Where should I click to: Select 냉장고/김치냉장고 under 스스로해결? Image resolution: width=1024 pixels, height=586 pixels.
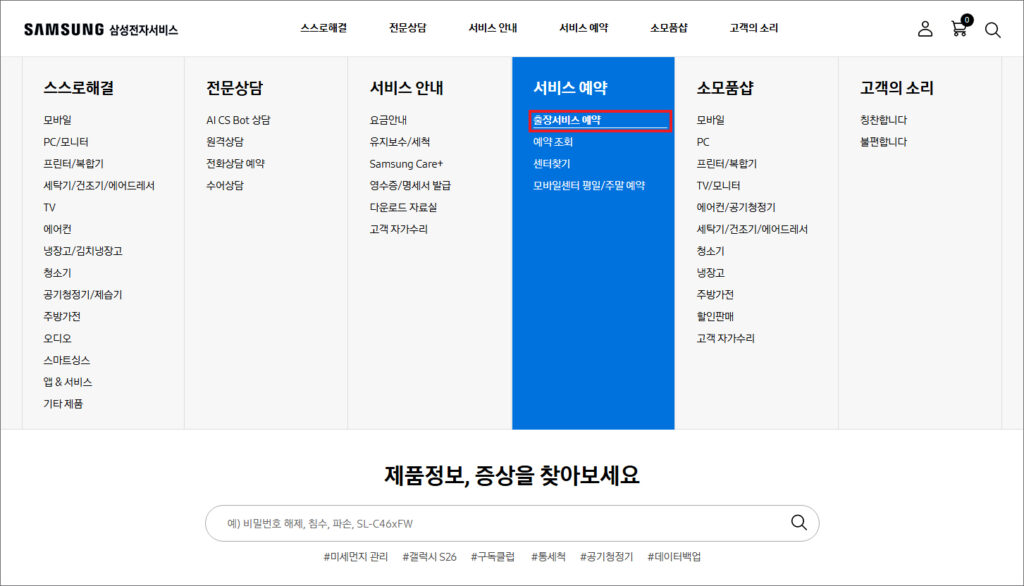point(82,251)
